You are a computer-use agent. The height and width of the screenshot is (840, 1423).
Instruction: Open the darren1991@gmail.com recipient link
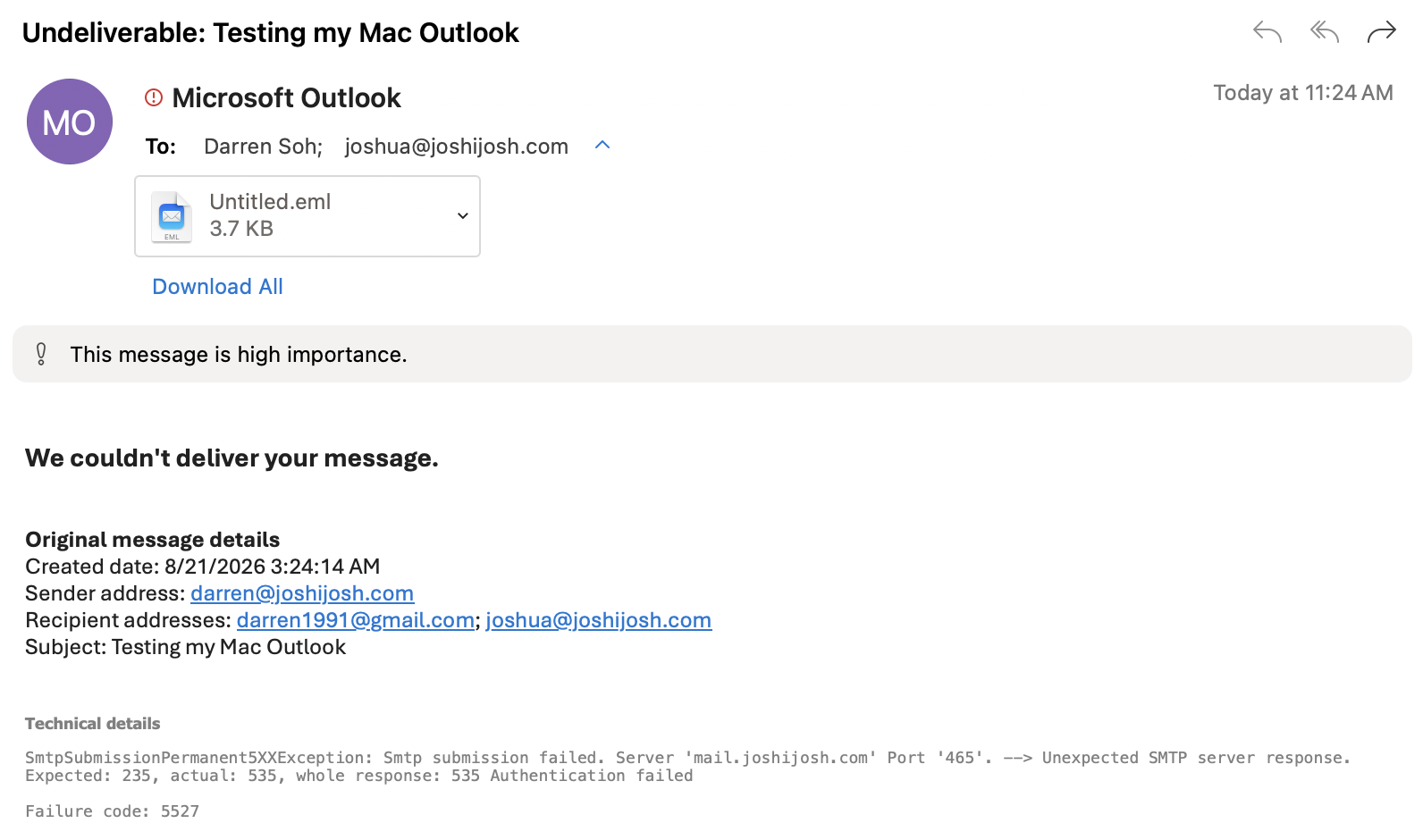[x=356, y=620]
